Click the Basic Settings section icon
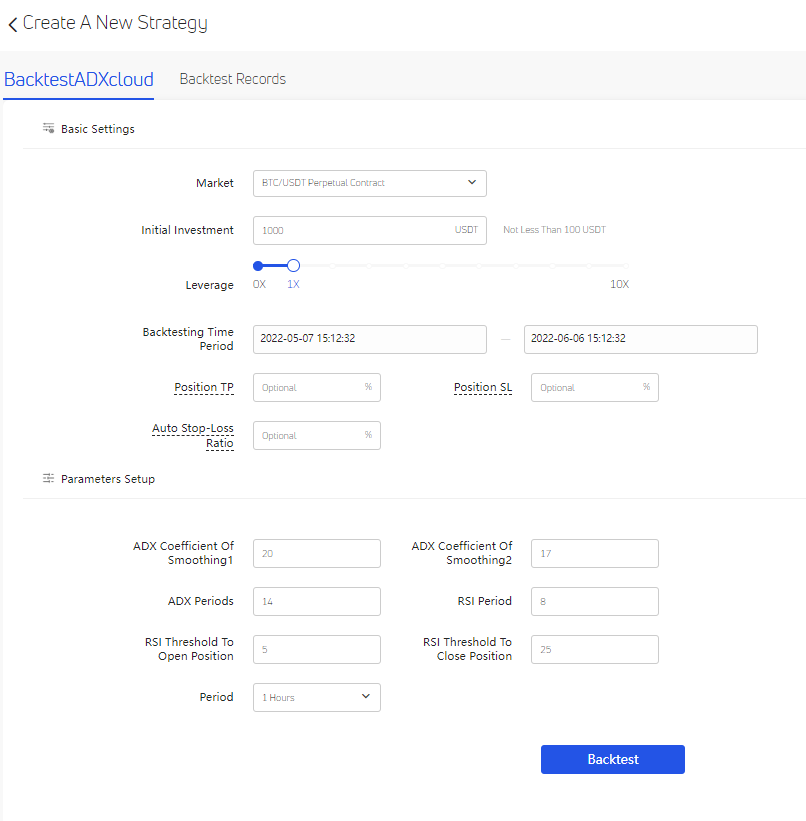This screenshot has height=821, width=806. click(48, 128)
